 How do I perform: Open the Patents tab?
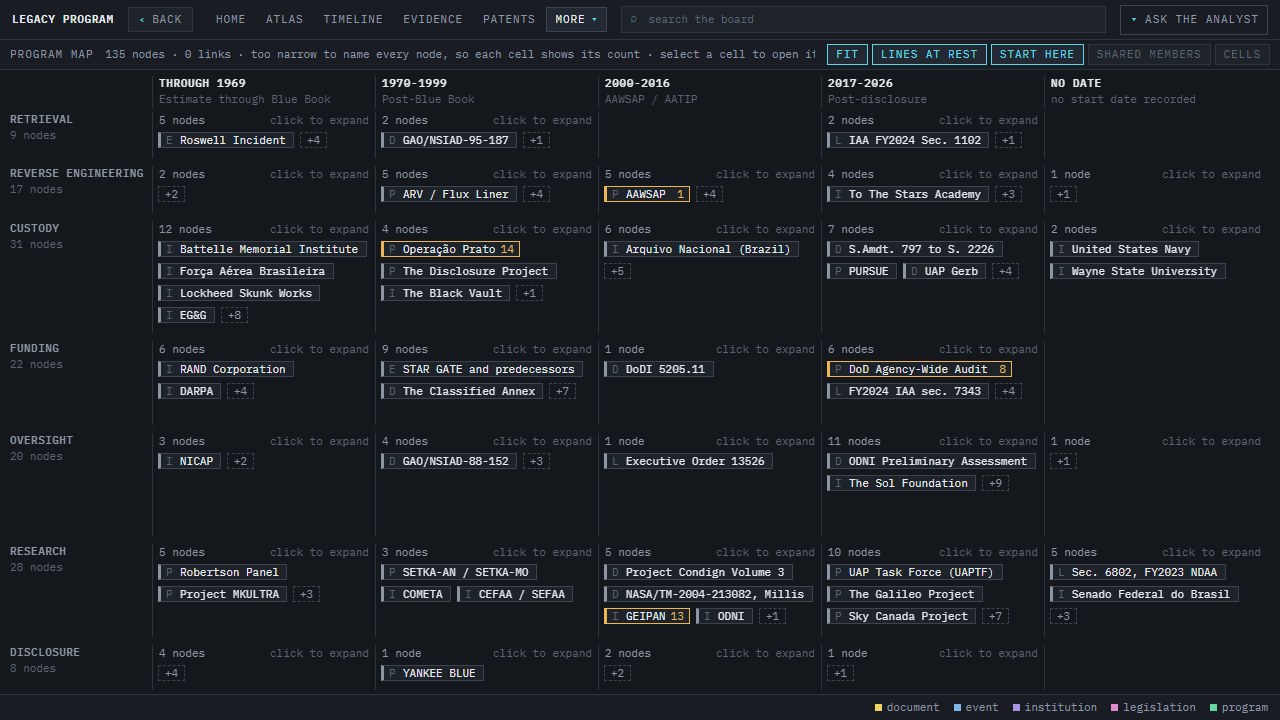pos(509,19)
